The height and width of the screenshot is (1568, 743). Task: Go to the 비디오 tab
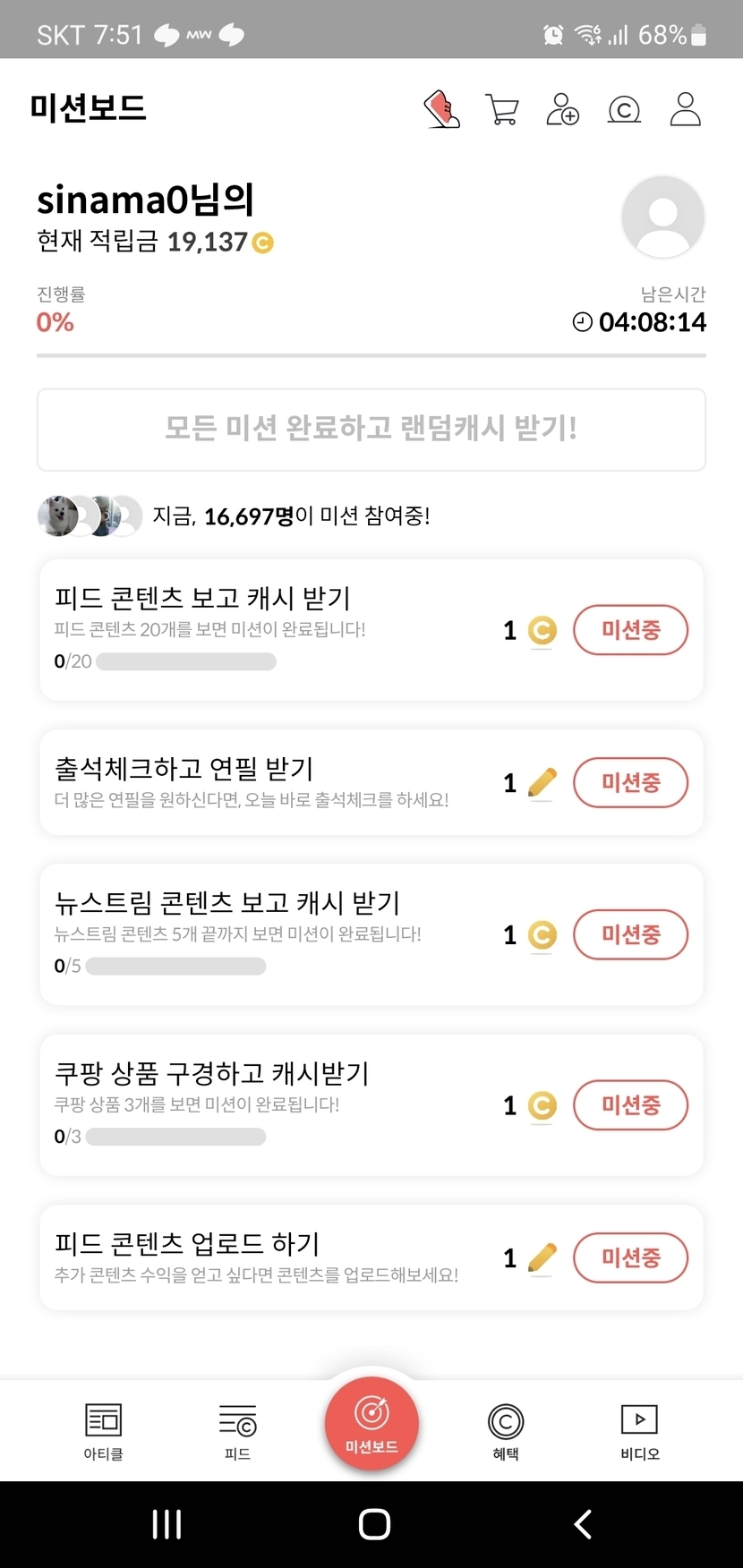639,1431
